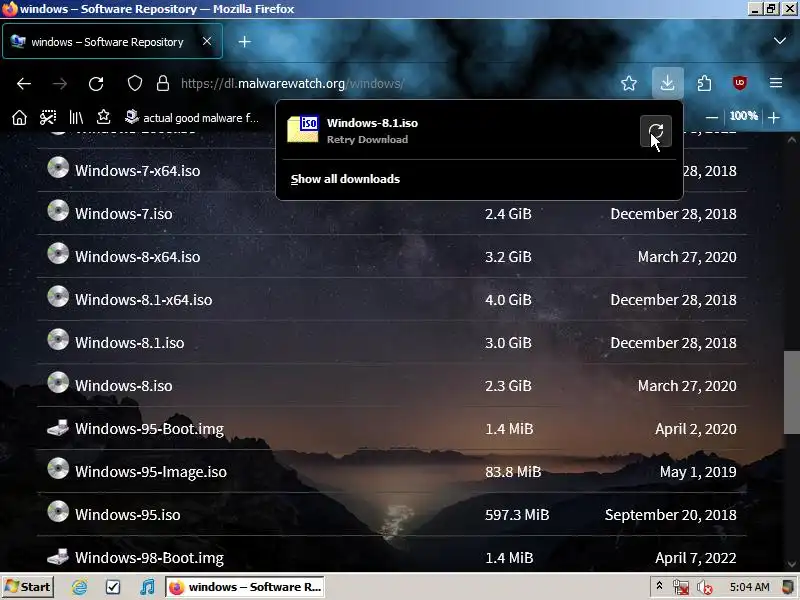Click the muted volume tray icon
This screenshot has width=800, height=600.
[705, 588]
